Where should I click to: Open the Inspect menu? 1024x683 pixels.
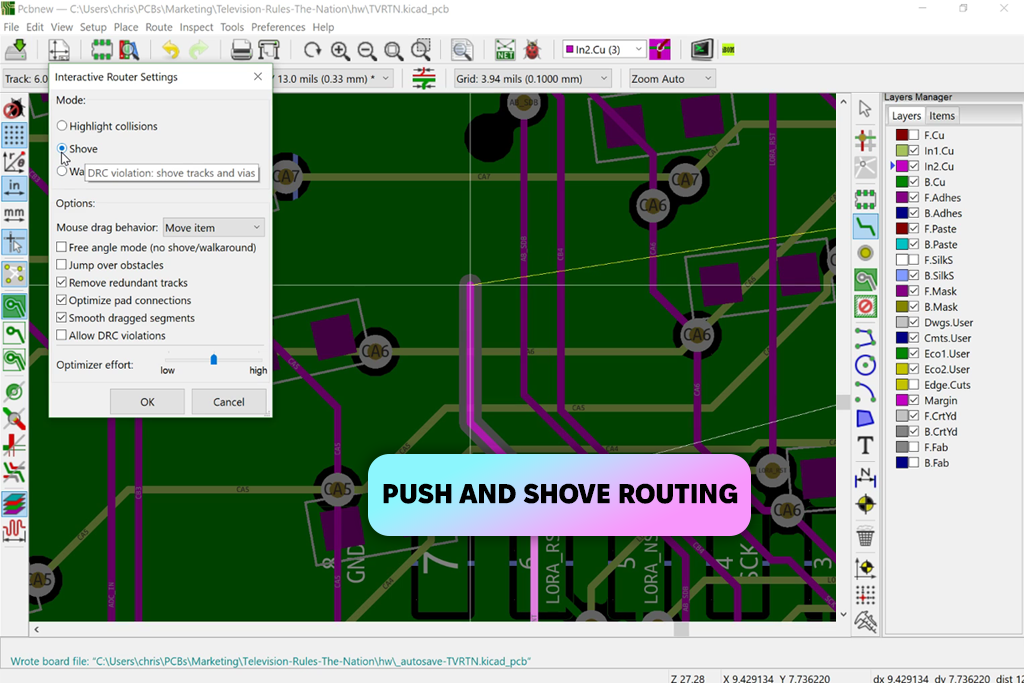(196, 27)
